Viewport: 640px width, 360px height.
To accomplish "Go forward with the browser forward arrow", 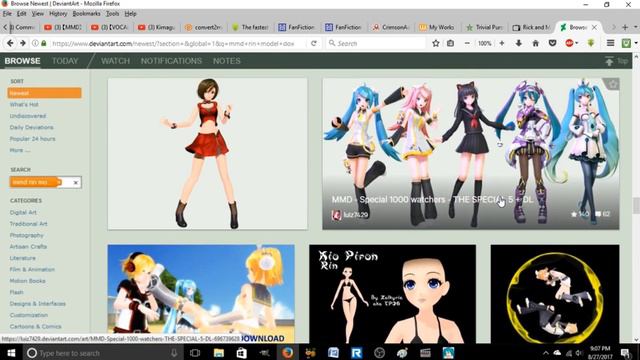I will pyautogui.click(x=23, y=43).
